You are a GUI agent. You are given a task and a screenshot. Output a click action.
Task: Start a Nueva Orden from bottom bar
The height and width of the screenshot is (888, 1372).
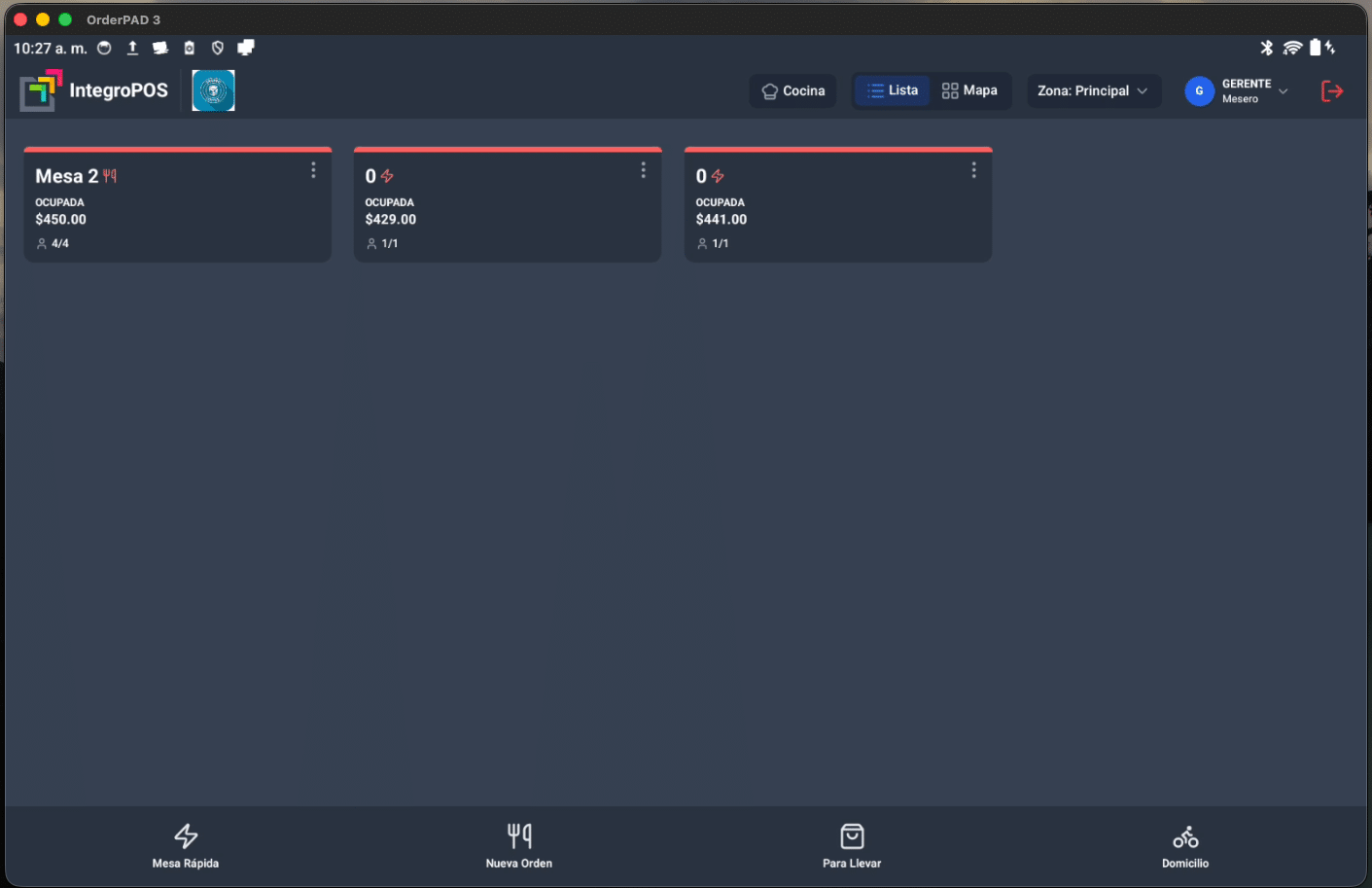519,845
